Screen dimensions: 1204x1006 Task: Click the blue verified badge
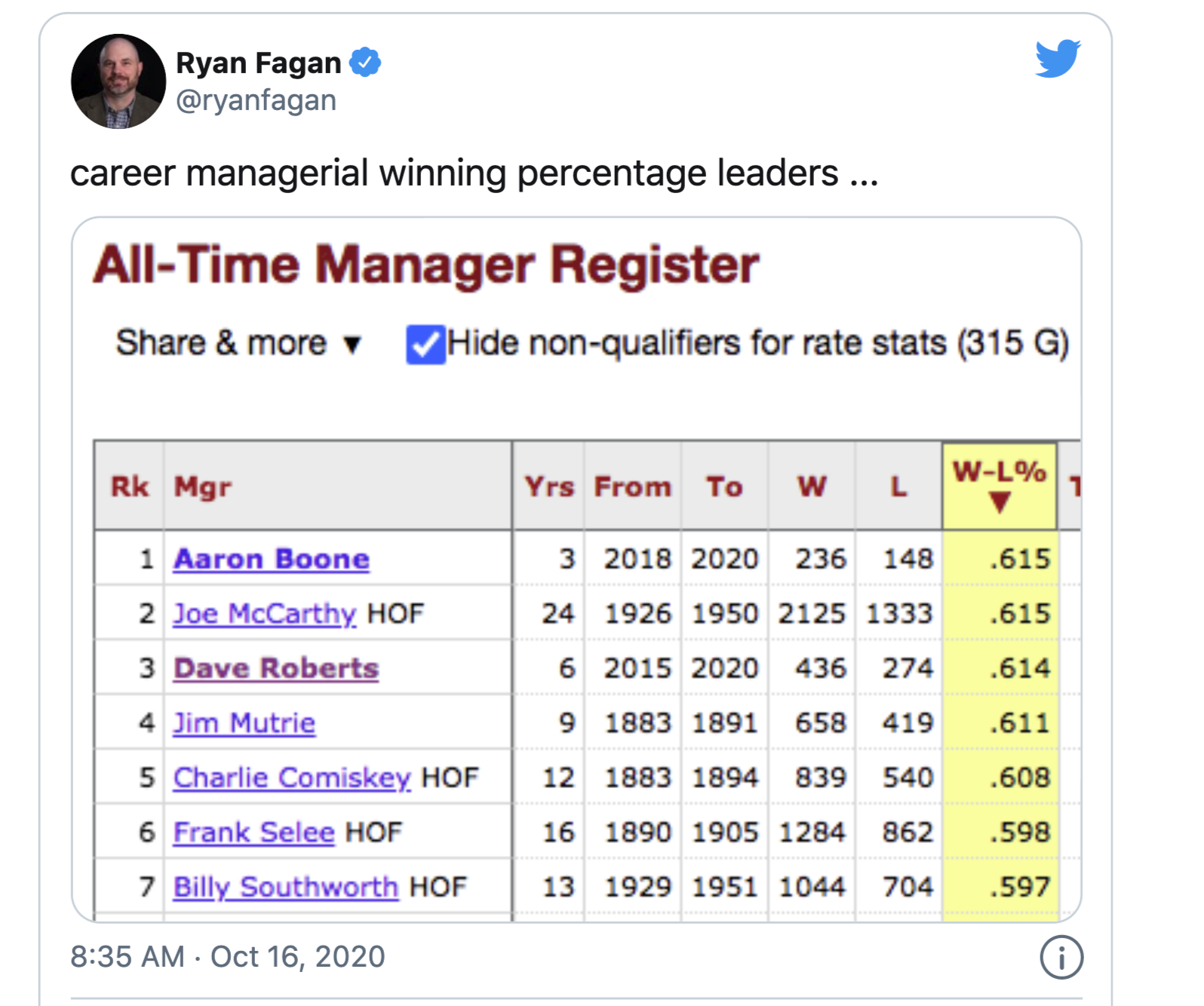366,63
